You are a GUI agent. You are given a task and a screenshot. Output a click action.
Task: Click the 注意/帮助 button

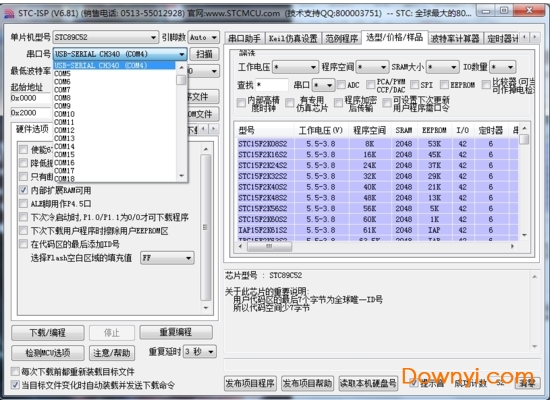point(112,353)
